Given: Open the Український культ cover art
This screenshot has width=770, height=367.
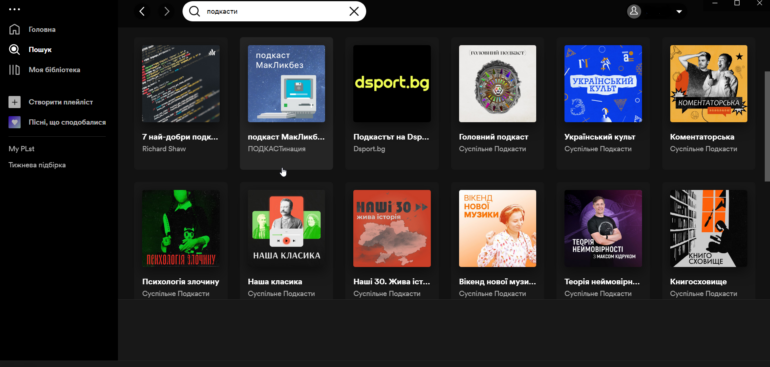Looking at the screenshot, I should (603, 84).
